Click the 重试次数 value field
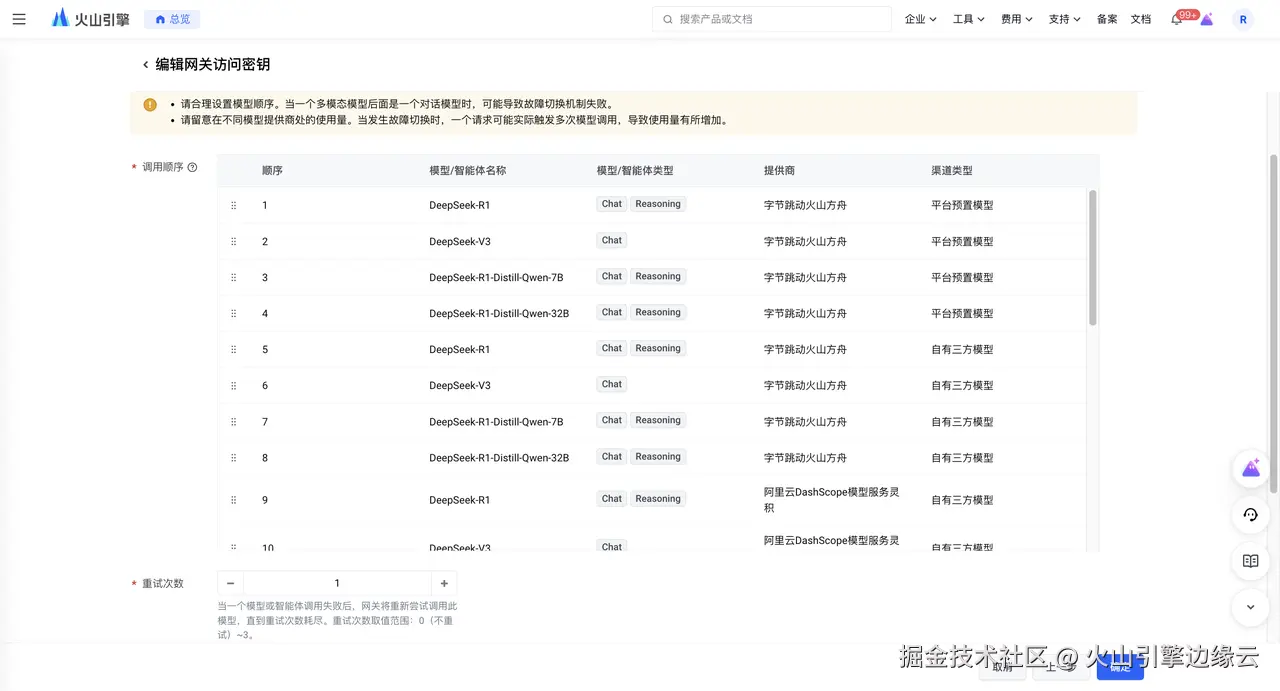The height and width of the screenshot is (691, 1280). [x=337, y=583]
